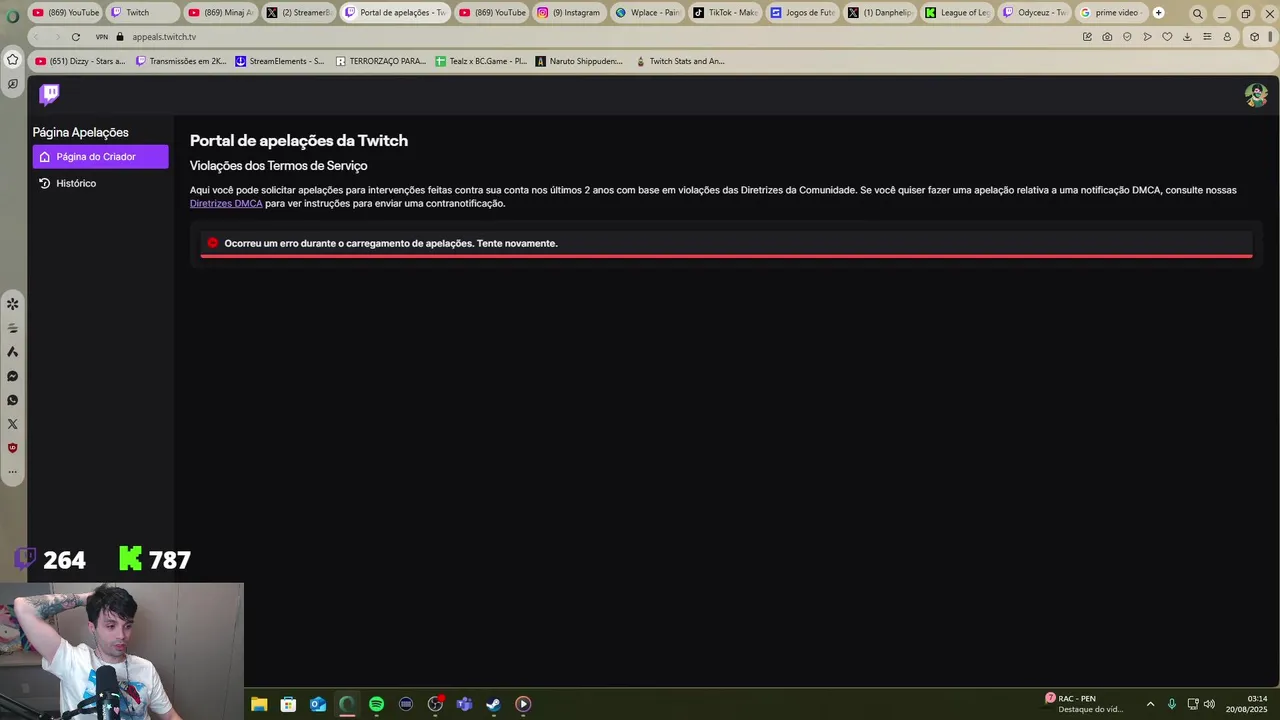Open the user avatar menu in the header

1256,95
